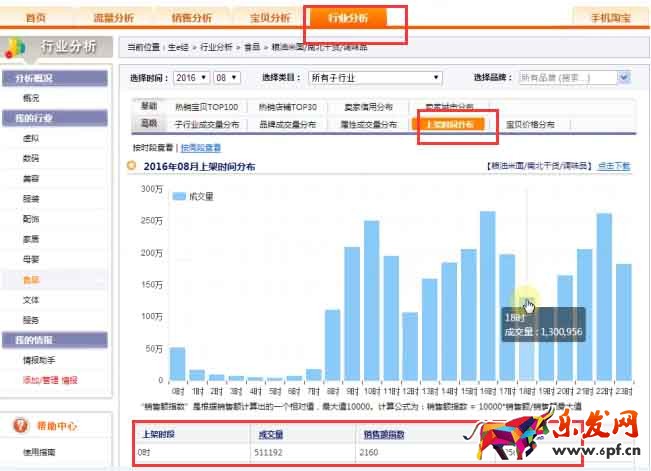Select 热销宝贝TOP100 sub-tab
The width and height of the screenshot is (651, 471).
point(206,107)
